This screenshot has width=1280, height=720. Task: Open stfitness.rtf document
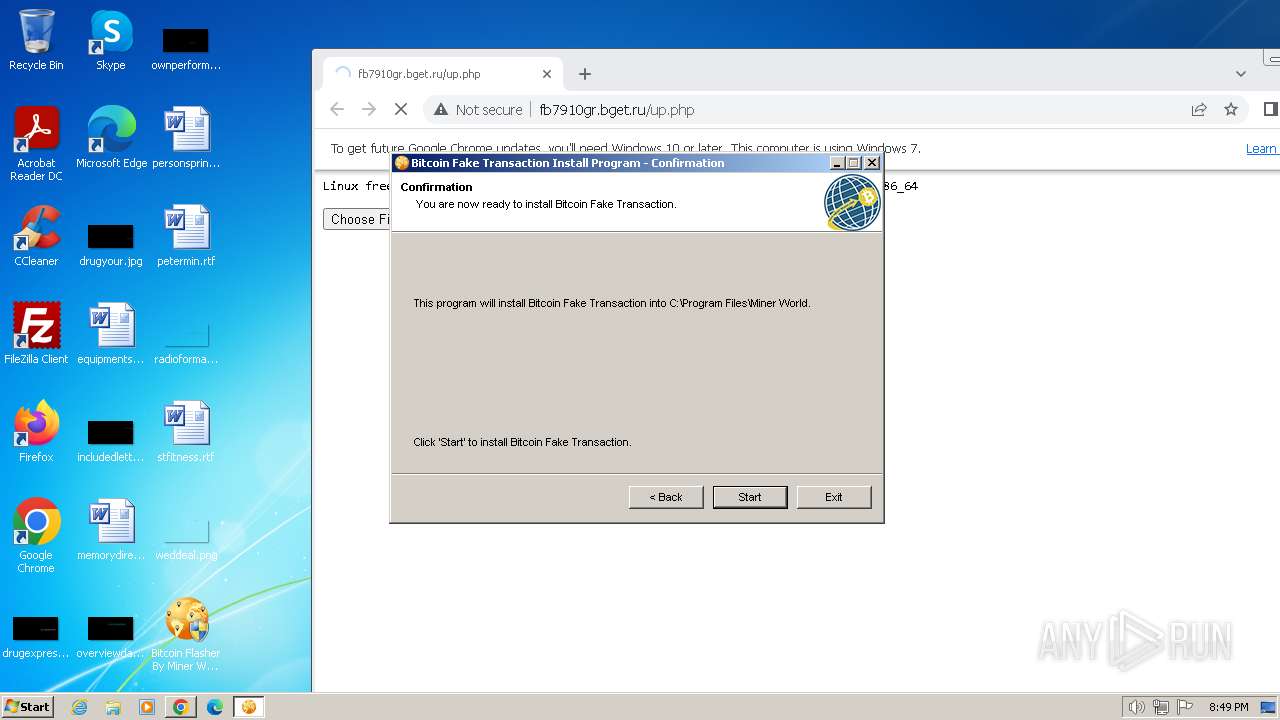186,432
